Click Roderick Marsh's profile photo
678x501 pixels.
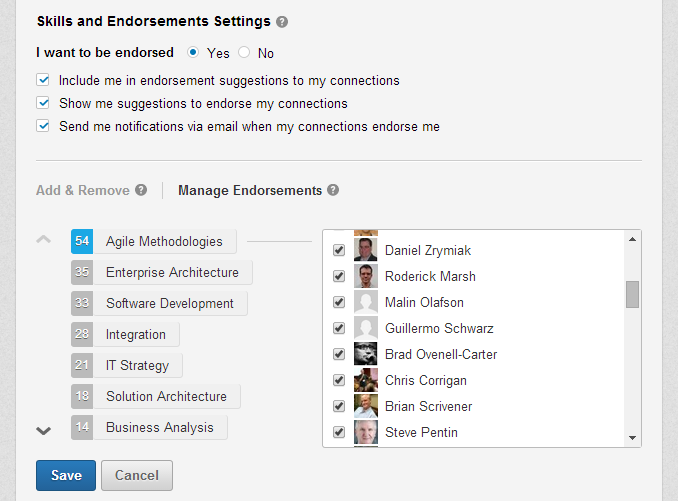pyautogui.click(x=365, y=276)
